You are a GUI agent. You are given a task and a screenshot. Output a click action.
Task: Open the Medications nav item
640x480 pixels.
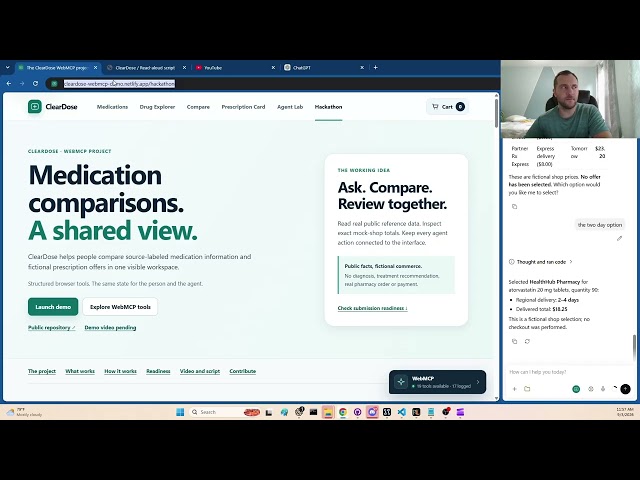pyautogui.click(x=112, y=107)
